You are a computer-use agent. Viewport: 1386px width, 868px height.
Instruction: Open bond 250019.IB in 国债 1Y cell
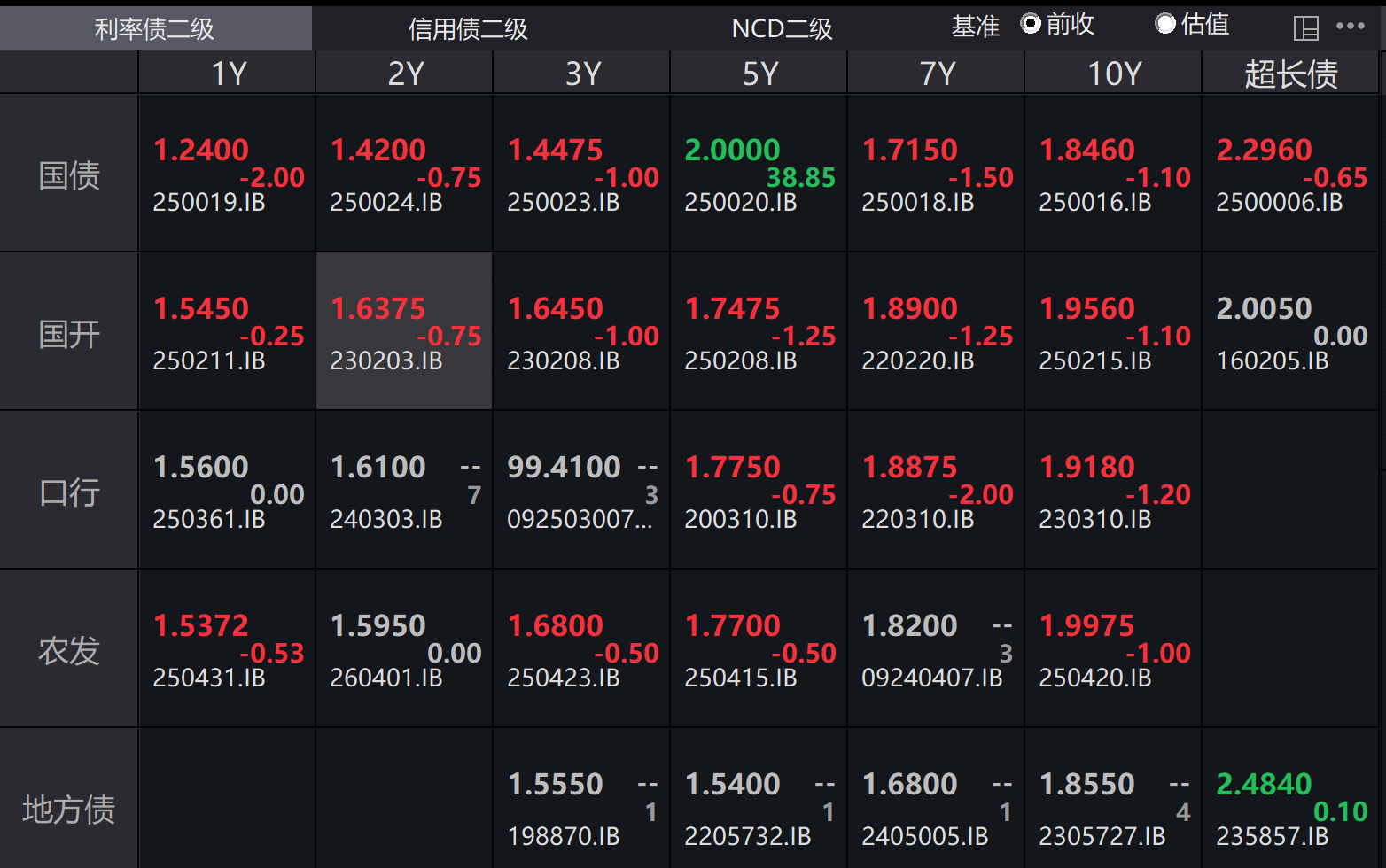click(209, 203)
